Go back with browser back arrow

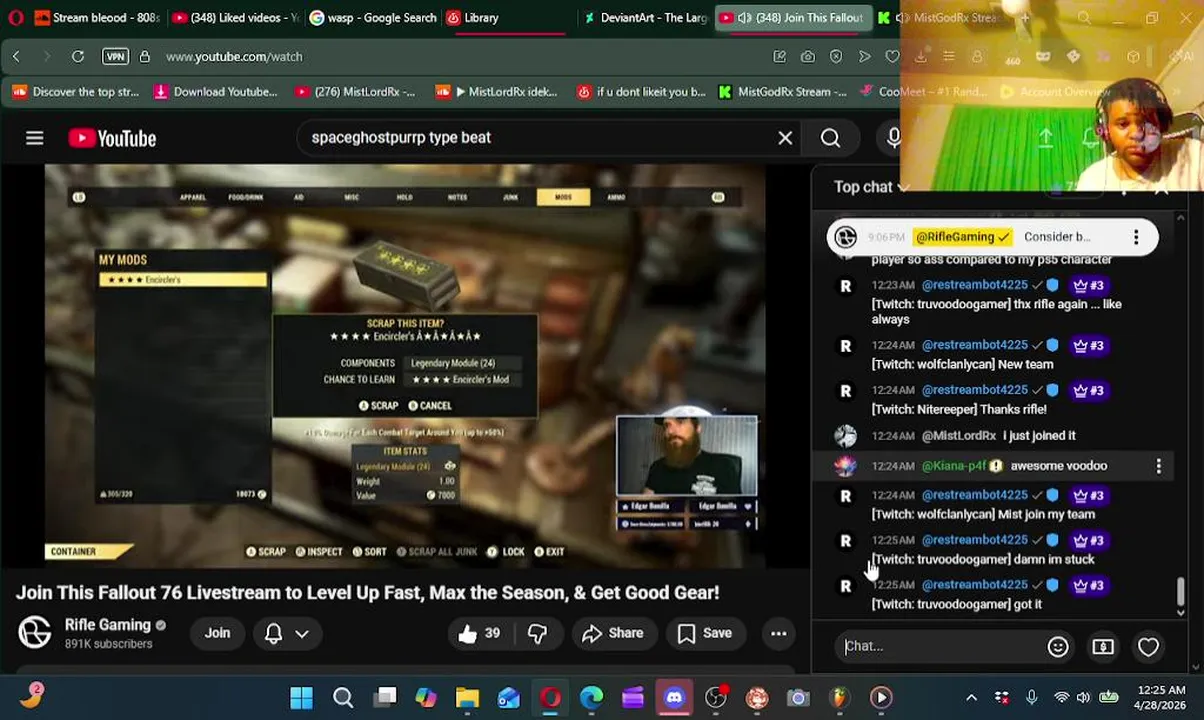coord(16,57)
